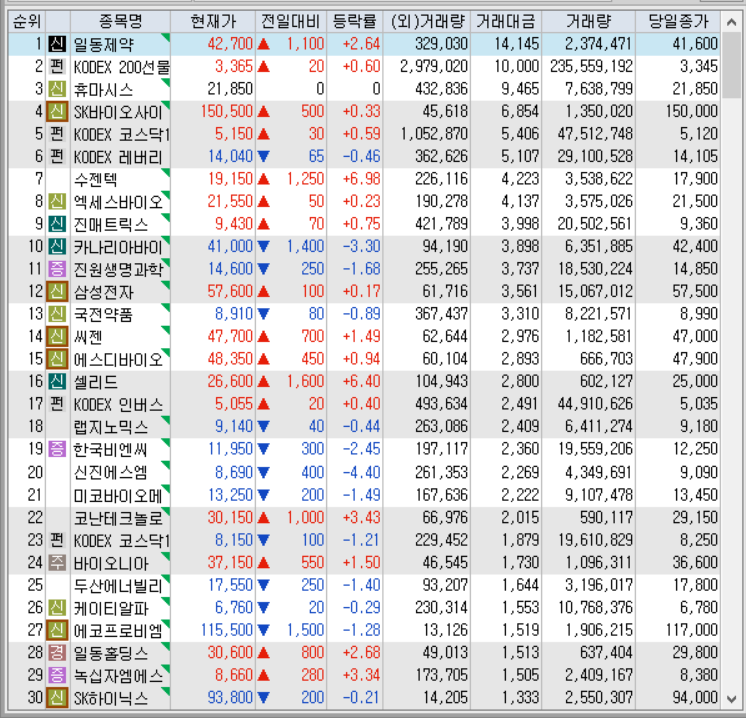The height and width of the screenshot is (718, 746).
Task: Click the 경 badge beside 일동홀딩스
Action: tap(57, 653)
